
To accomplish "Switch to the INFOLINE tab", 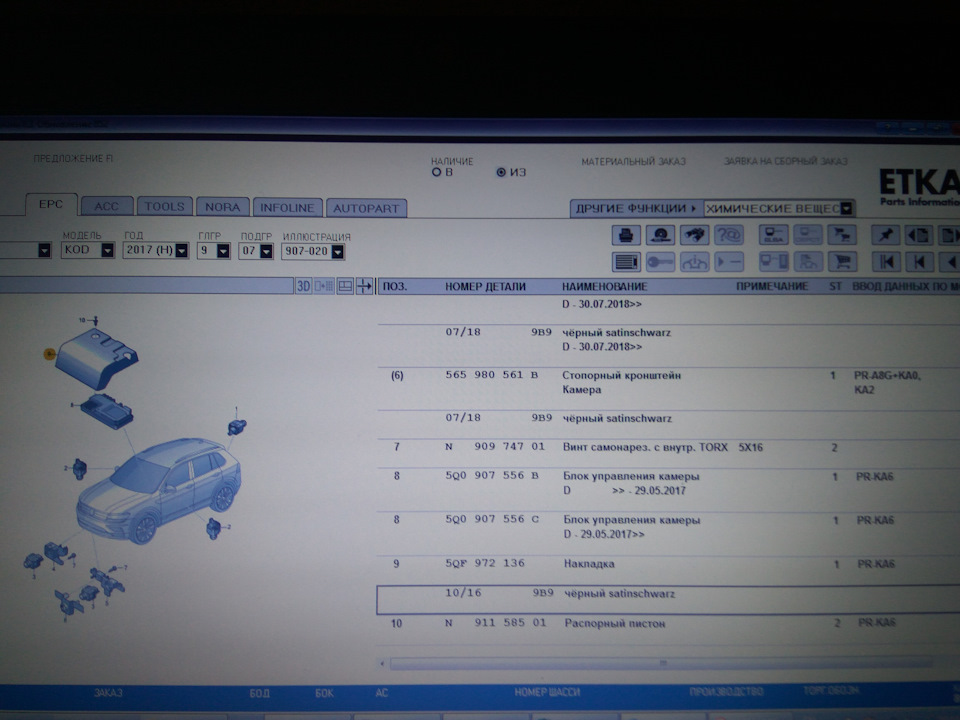I will [x=287, y=208].
